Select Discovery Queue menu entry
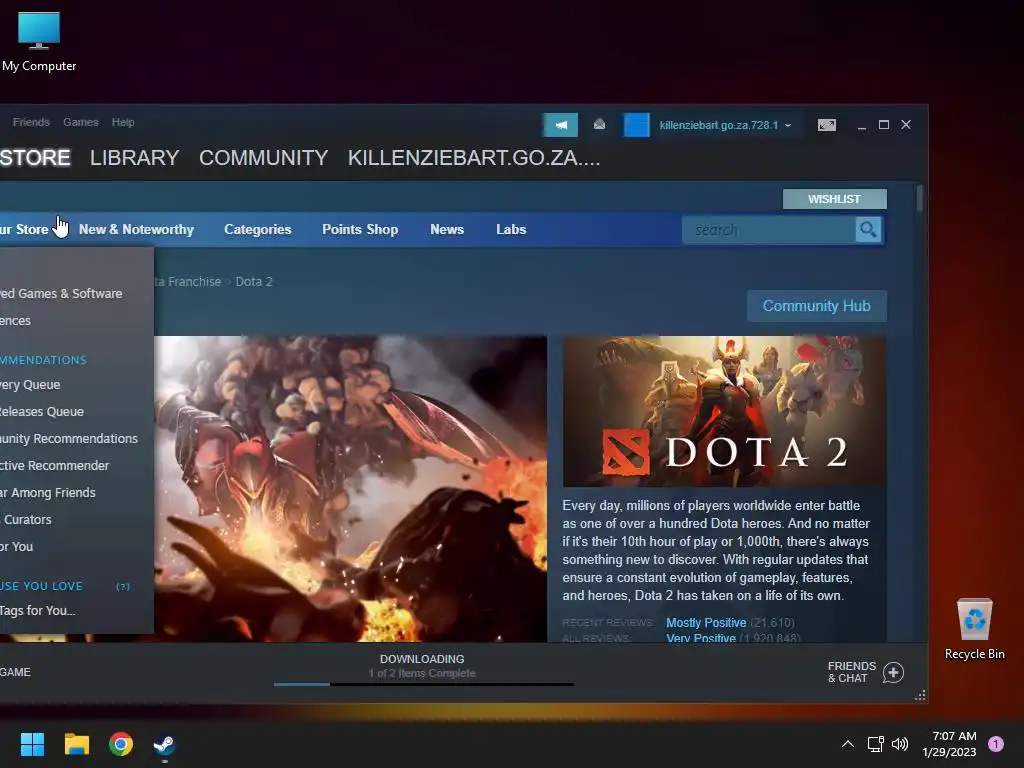 tap(30, 385)
